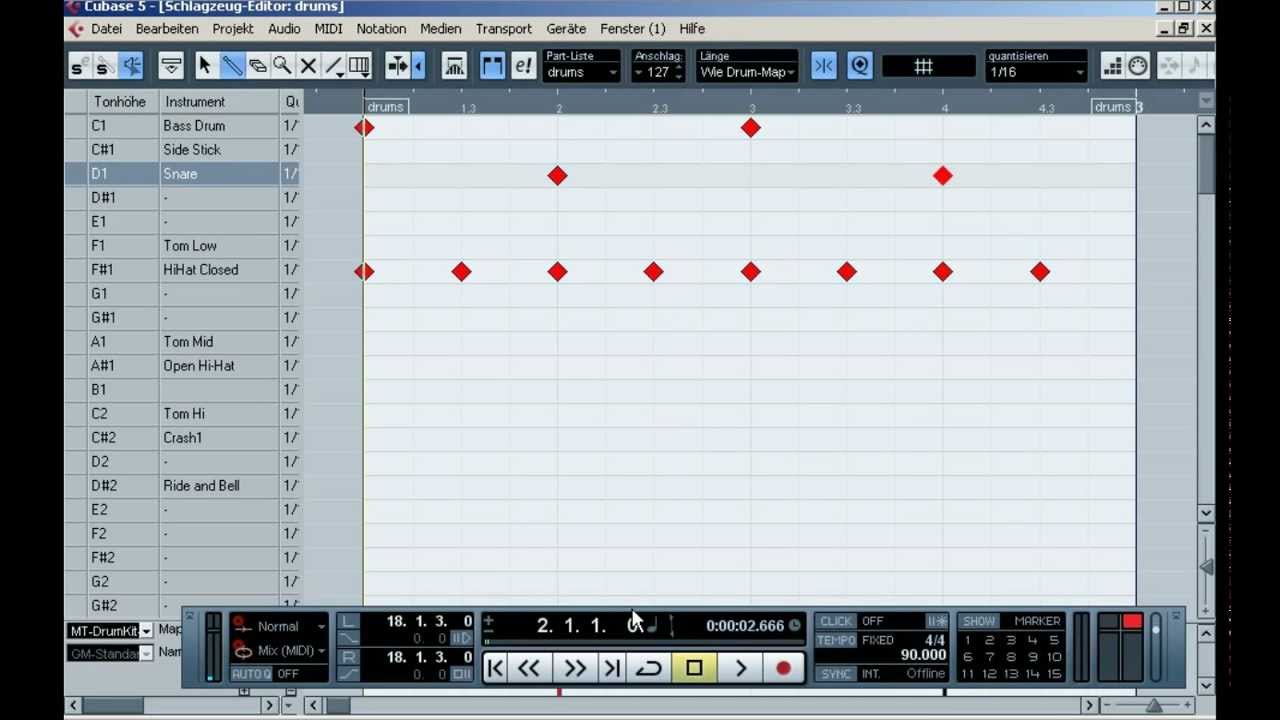Viewport: 1280px width, 720px height.
Task: Go to project start in transport
Action: [x=495, y=668]
